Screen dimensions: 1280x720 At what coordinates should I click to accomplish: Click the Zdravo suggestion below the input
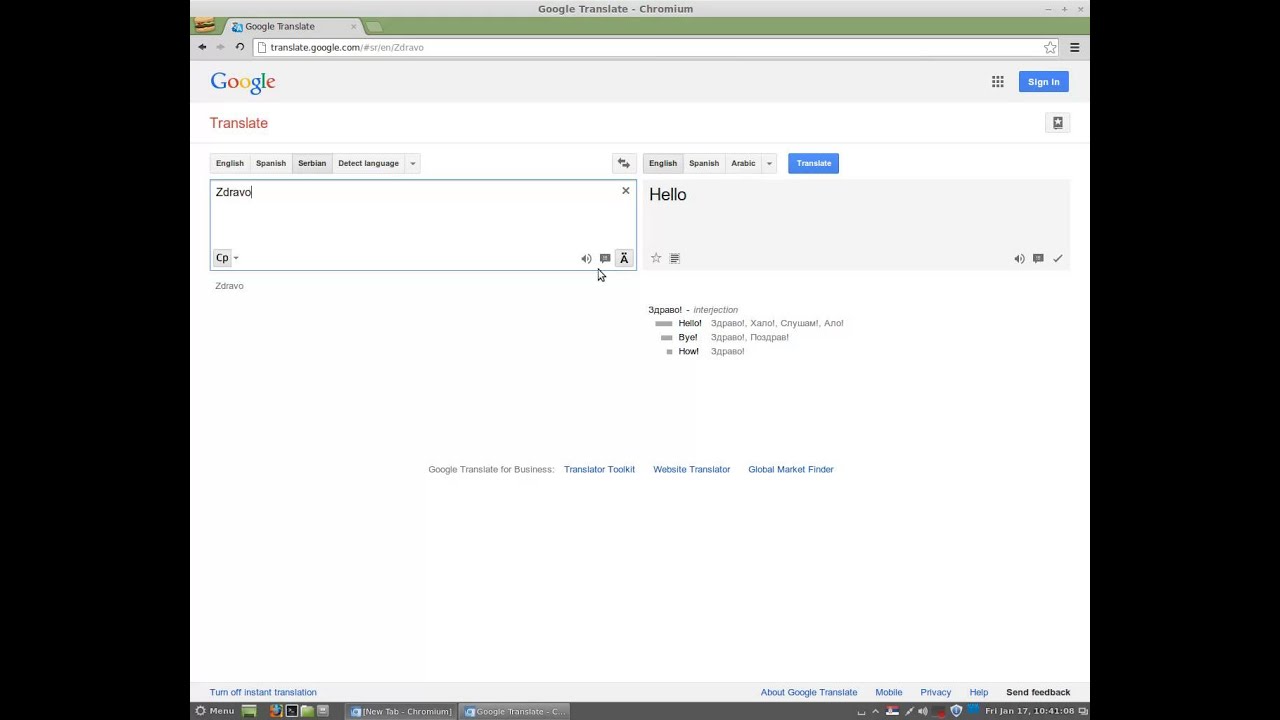tap(229, 286)
